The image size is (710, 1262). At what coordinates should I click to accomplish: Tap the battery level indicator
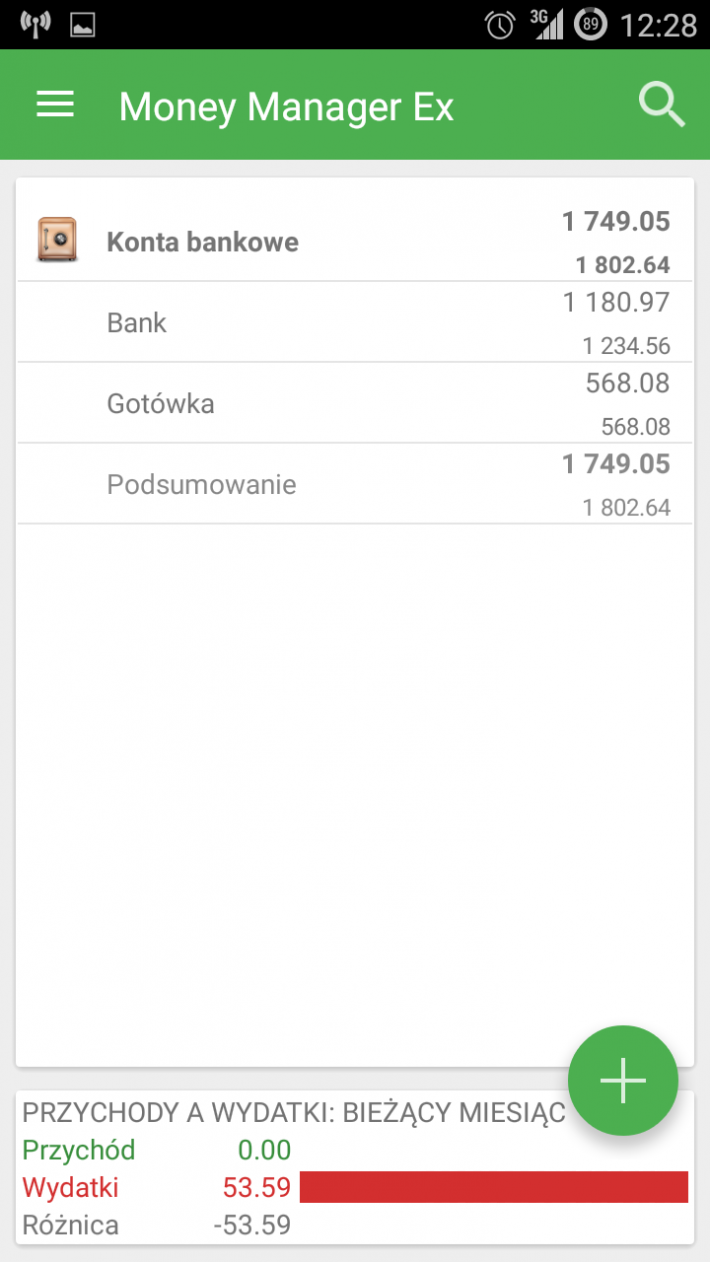click(x=591, y=25)
